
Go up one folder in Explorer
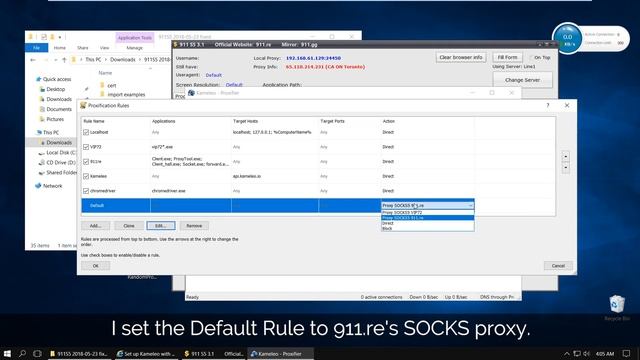(64, 60)
